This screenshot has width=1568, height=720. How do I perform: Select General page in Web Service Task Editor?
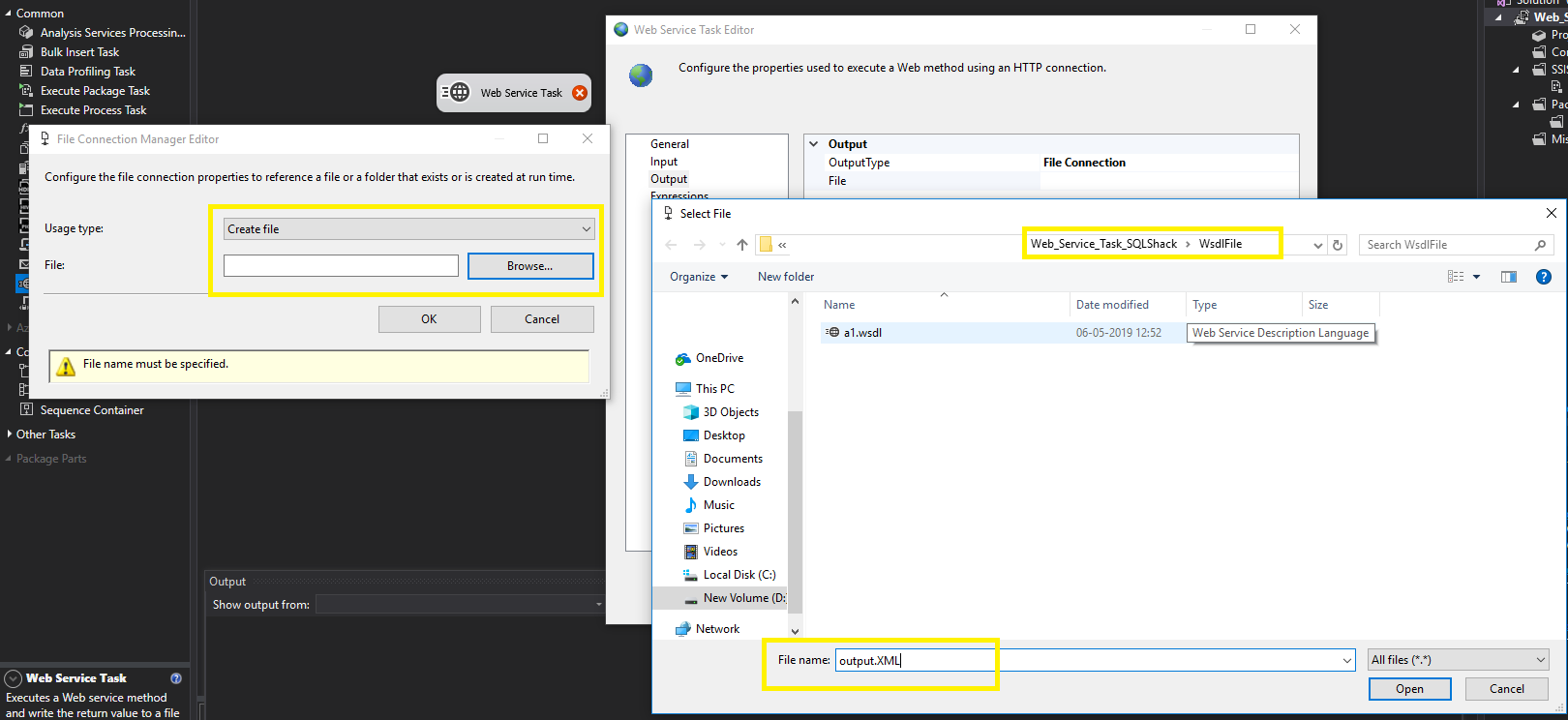pyautogui.click(x=670, y=144)
